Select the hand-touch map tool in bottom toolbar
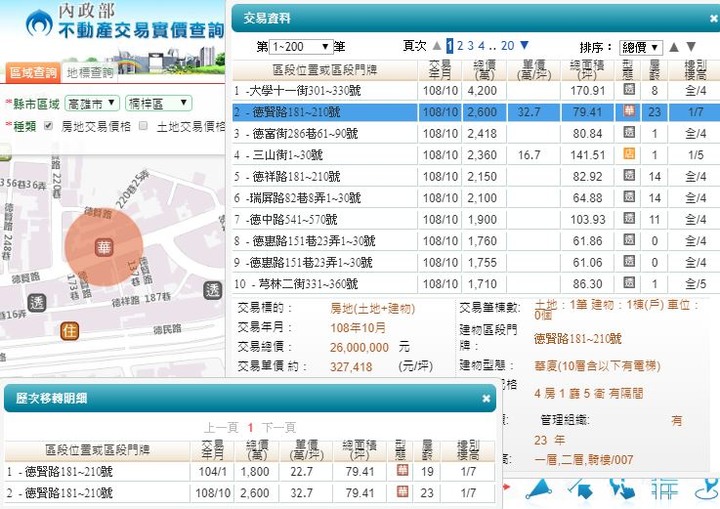Screen dimensions: 720x509 (x=621, y=489)
